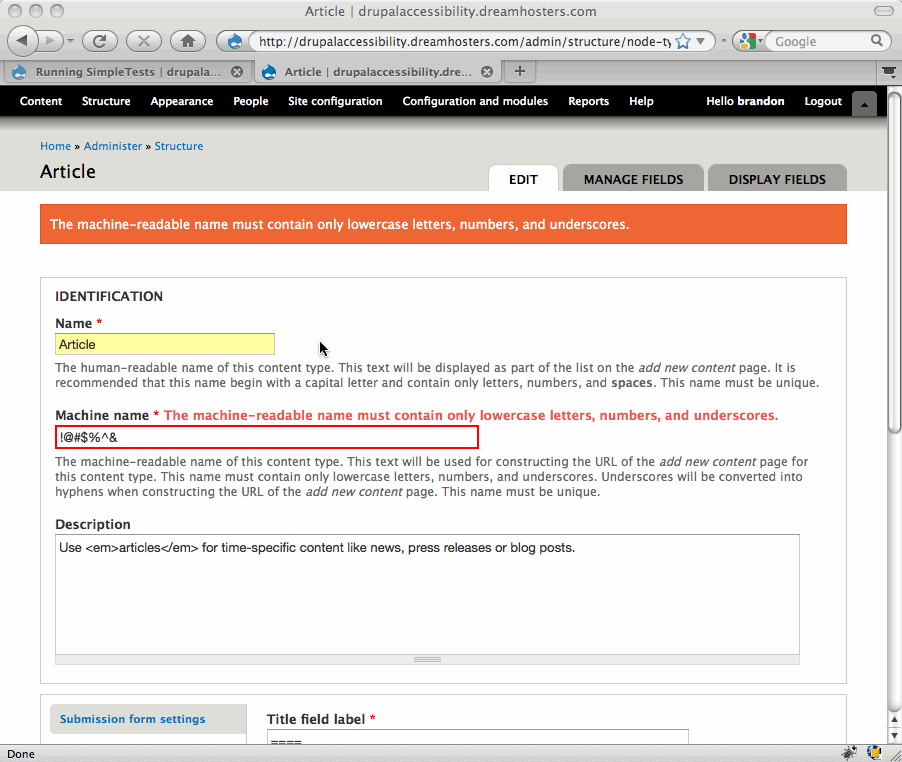The width and height of the screenshot is (902, 762).
Task: Open the Appearance admin menu
Action: coord(182,101)
